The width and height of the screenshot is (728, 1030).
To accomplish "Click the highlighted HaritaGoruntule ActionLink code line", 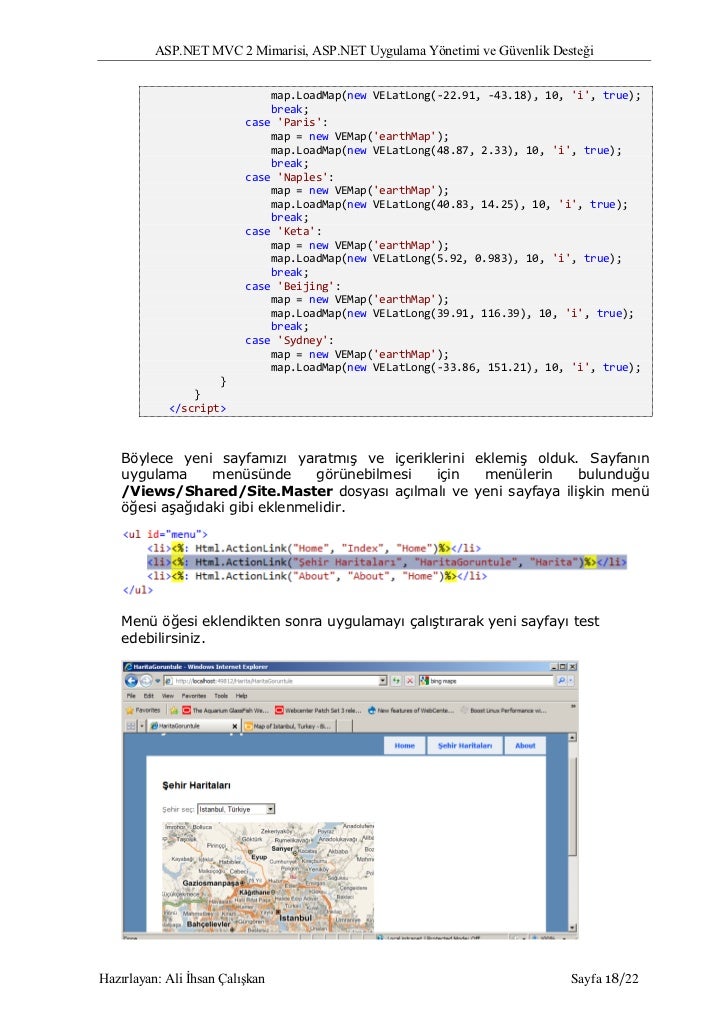I will tap(386, 562).
